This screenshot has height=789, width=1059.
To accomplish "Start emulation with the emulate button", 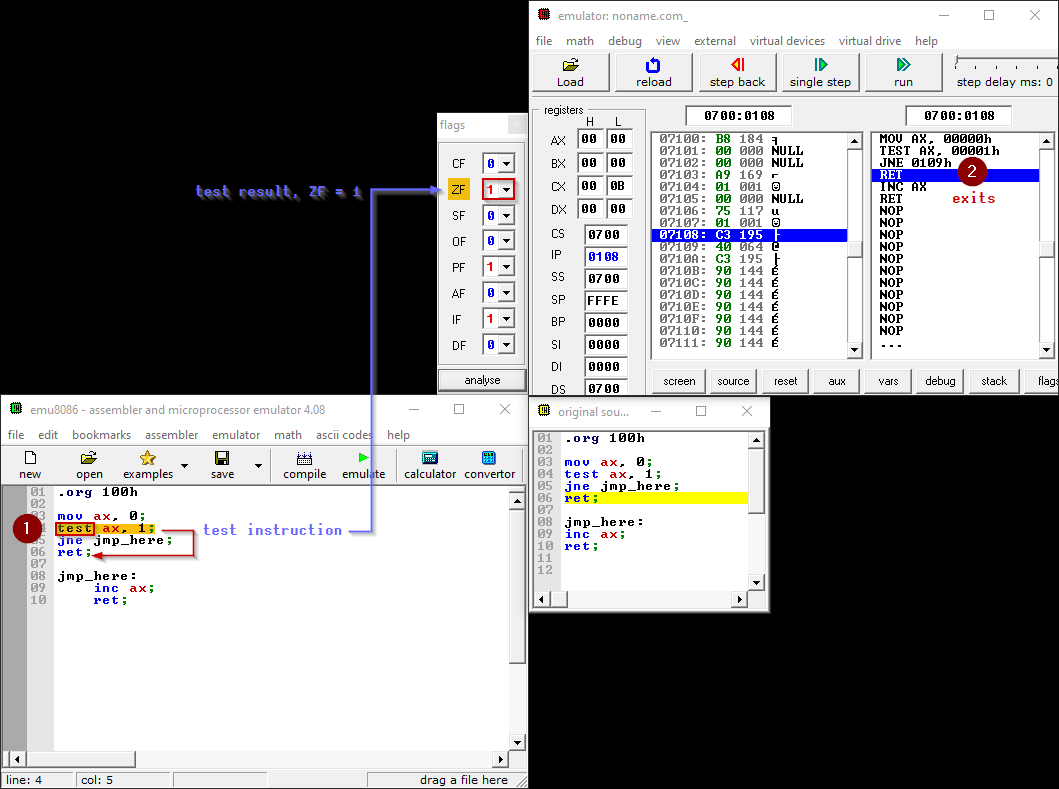I will 363,465.
